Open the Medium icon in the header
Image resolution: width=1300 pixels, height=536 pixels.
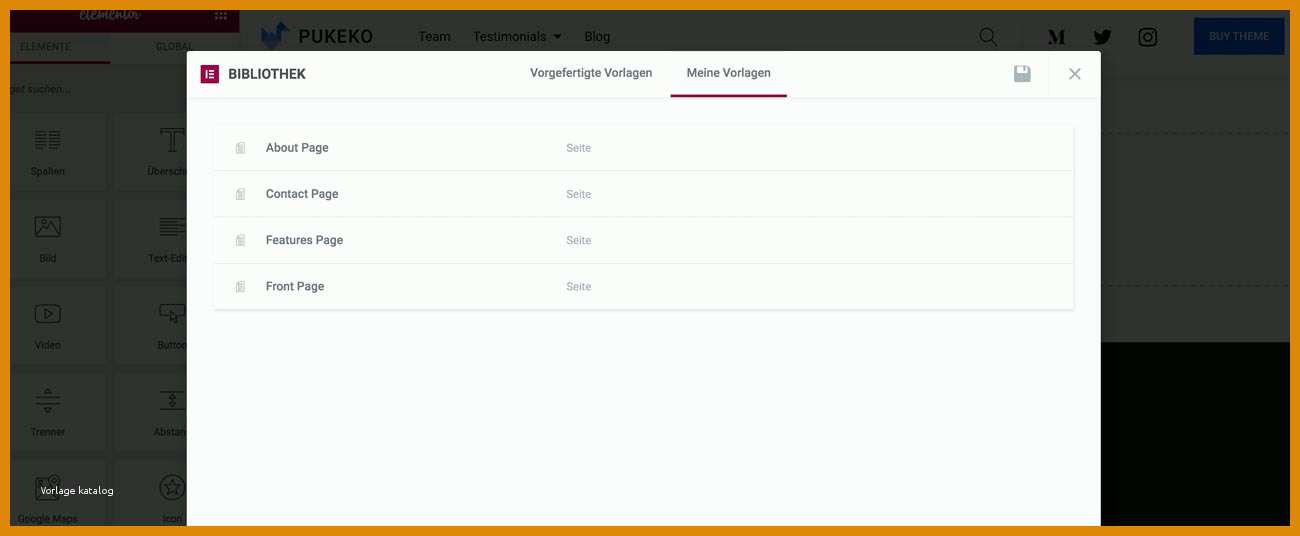(x=1056, y=37)
